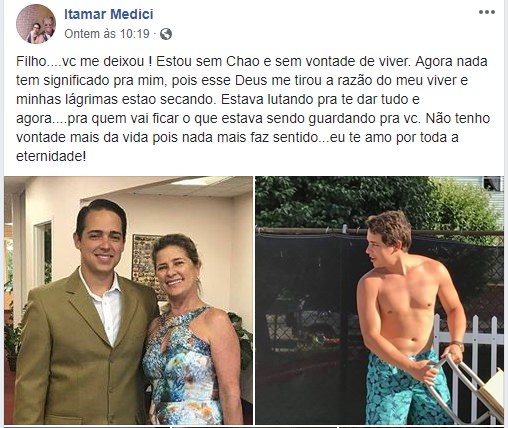
Task: Open the photo of the couple indoors
Action: click(x=128, y=300)
